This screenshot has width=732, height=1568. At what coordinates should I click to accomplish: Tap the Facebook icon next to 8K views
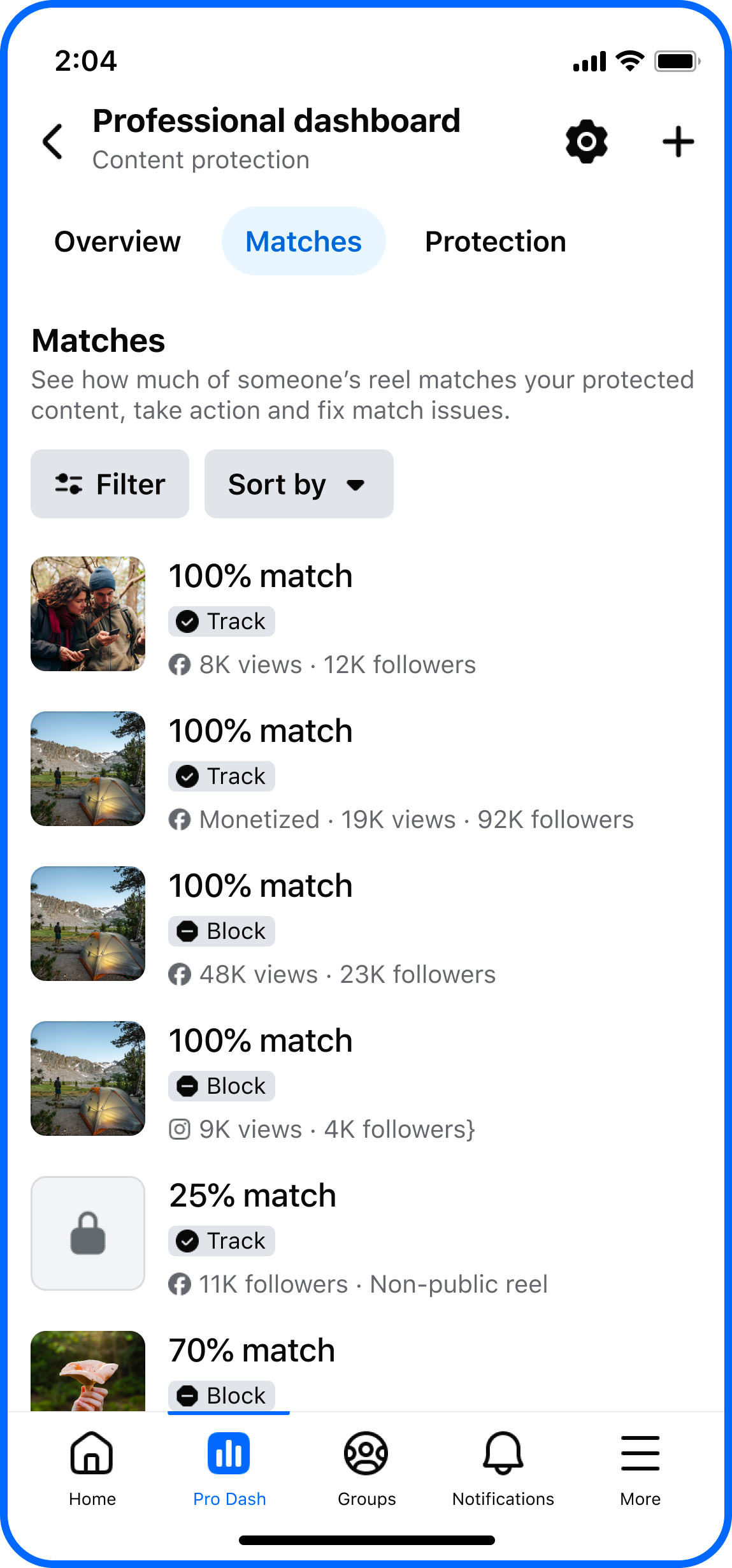pos(180,664)
